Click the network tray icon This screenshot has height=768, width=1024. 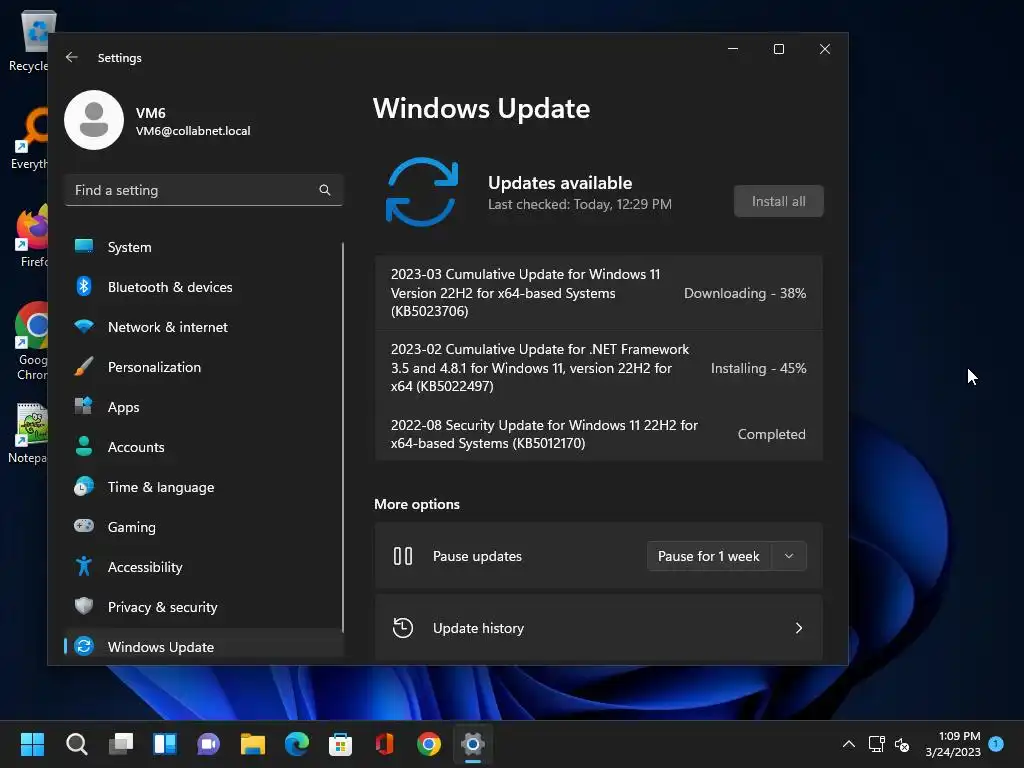pos(876,744)
